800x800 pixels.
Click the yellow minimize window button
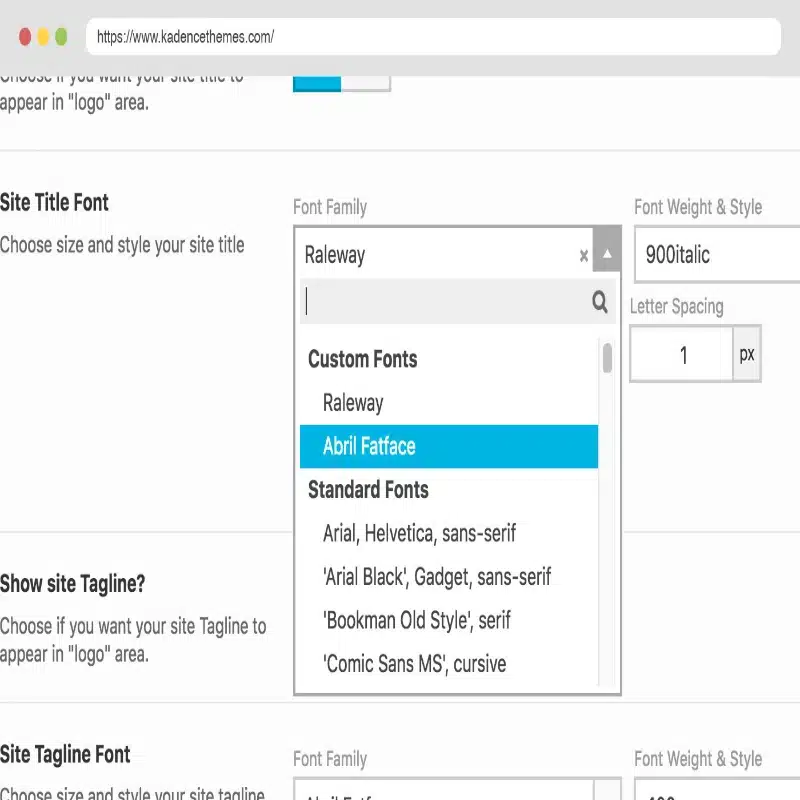tap(43, 37)
